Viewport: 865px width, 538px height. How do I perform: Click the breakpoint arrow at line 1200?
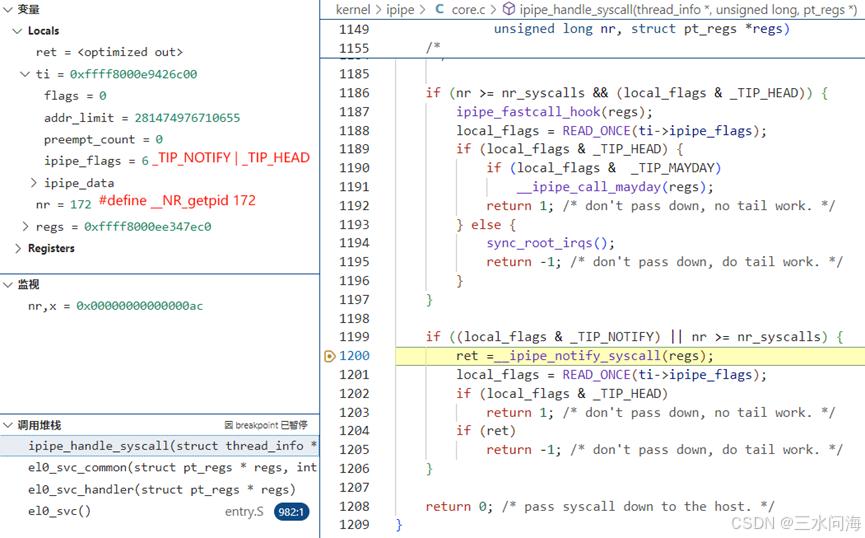point(329,356)
